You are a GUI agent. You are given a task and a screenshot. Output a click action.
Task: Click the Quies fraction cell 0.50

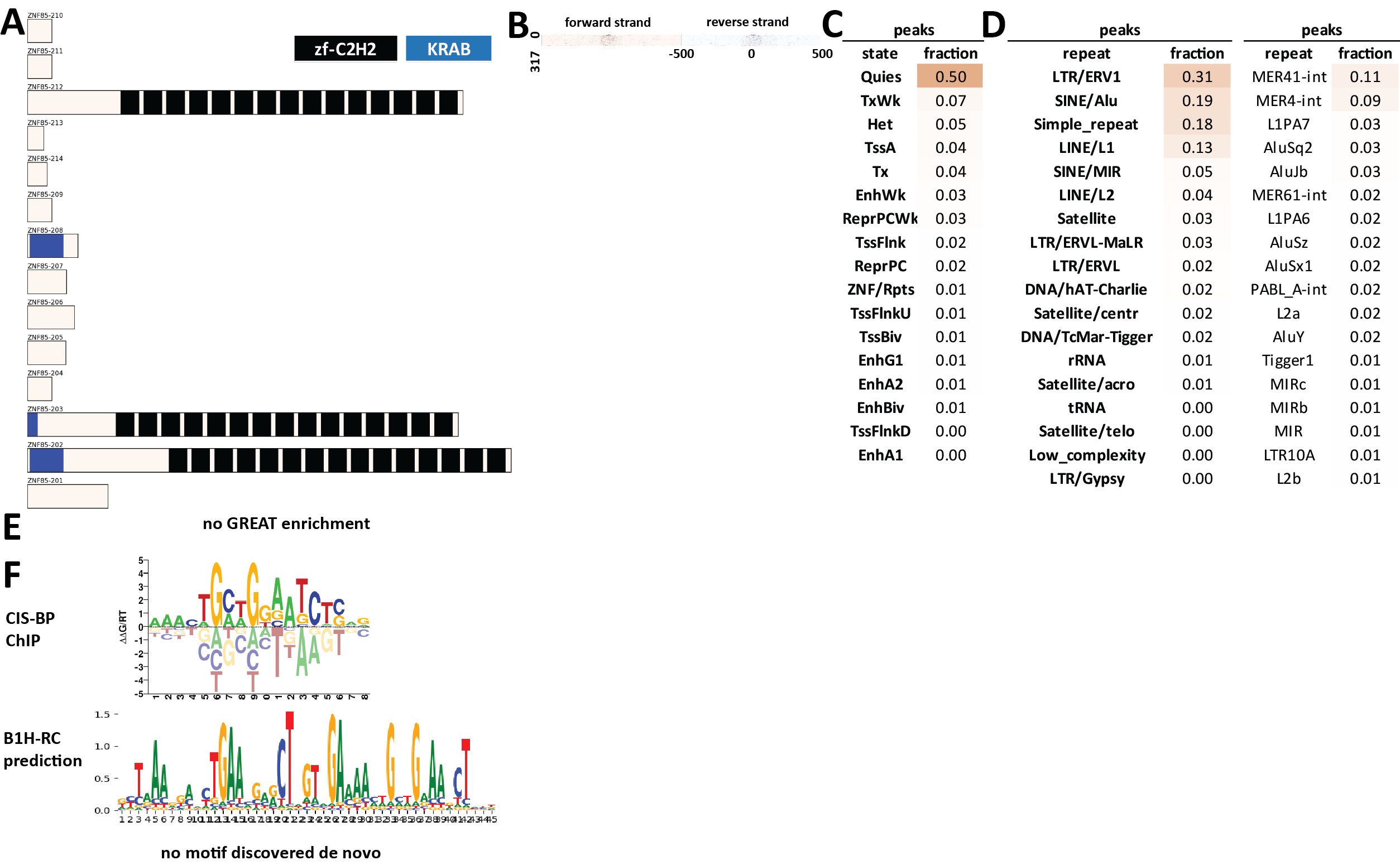pyautogui.click(x=950, y=76)
